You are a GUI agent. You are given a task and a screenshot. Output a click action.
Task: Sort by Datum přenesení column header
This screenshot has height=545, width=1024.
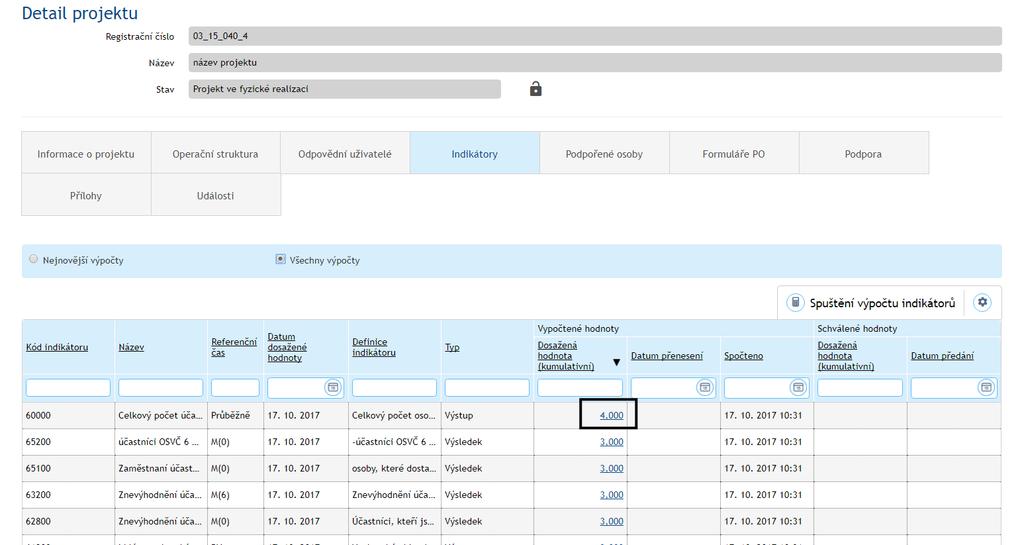(667, 356)
